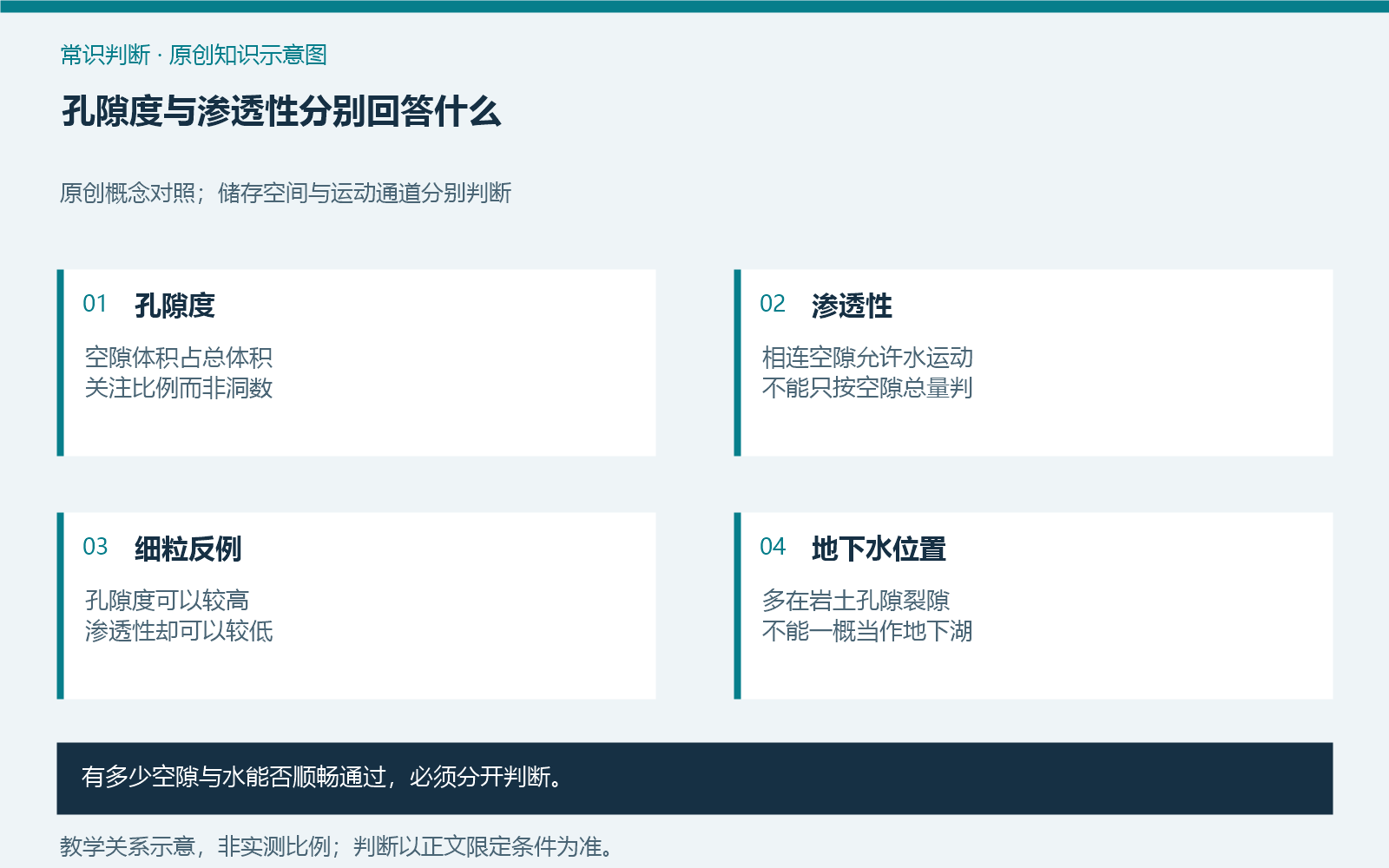The image size is (1389, 868).
Task: Click the line 多在岩土孔隙裂隙
Action: coord(856,600)
